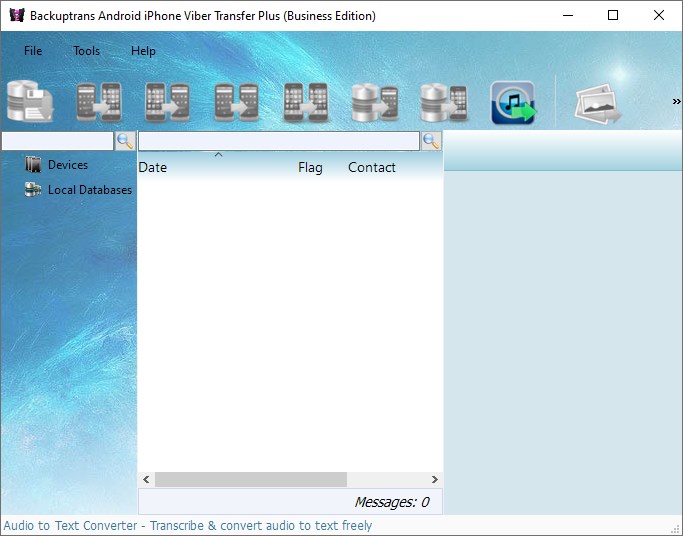This screenshot has width=683, height=536.
Task: Click the window resize grip corner
Action: 676,529
